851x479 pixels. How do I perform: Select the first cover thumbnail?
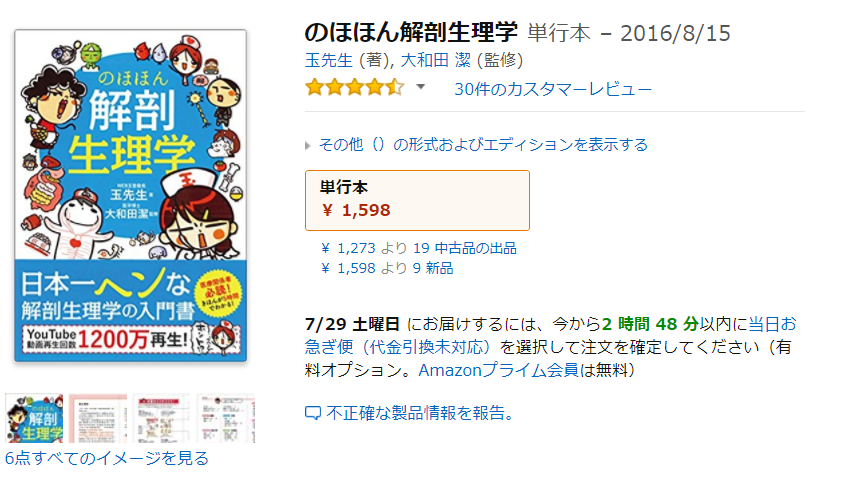(x=34, y=418)
